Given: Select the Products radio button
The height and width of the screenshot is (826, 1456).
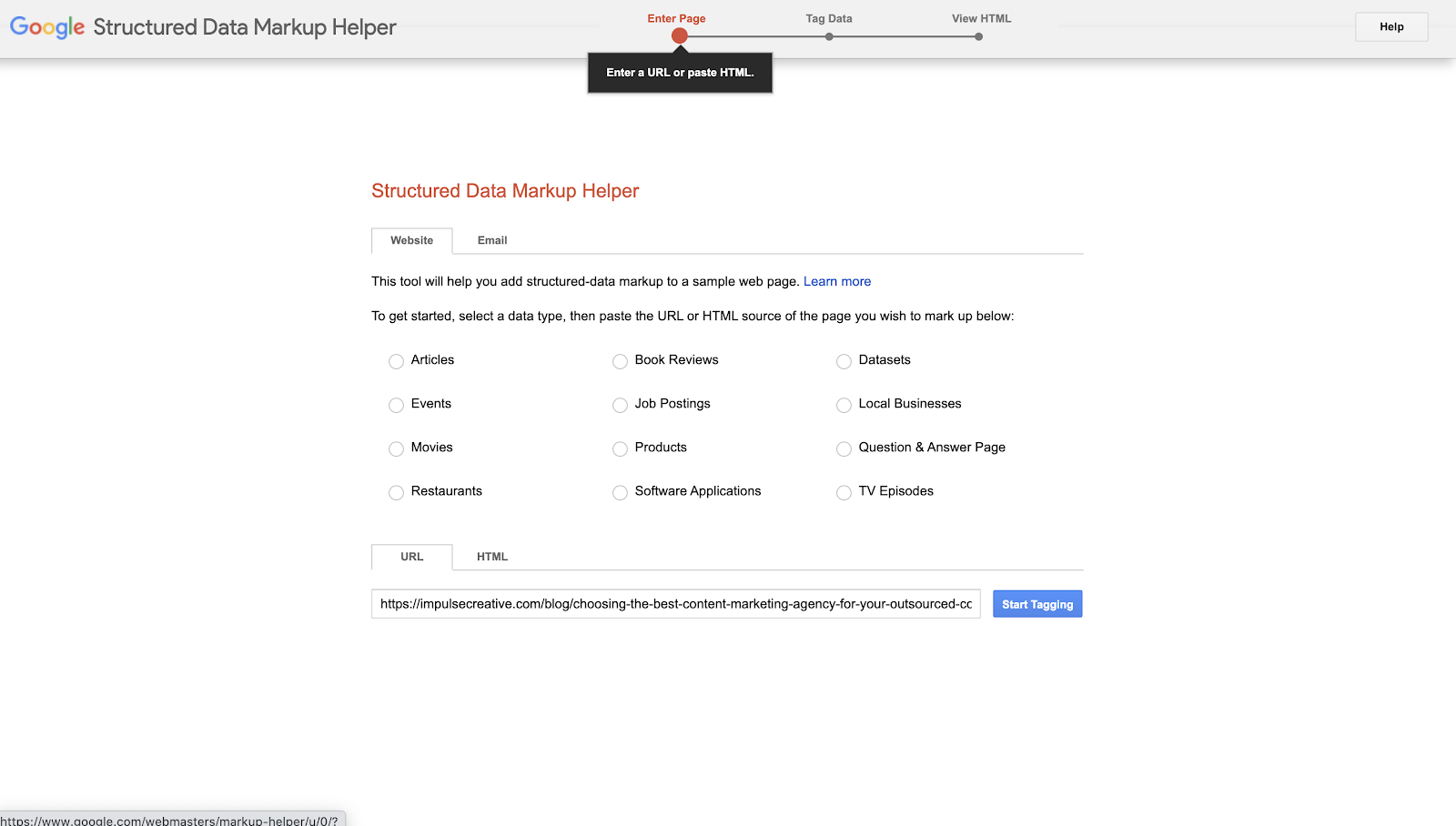Looking at the screenshot, I should [620, 448].
